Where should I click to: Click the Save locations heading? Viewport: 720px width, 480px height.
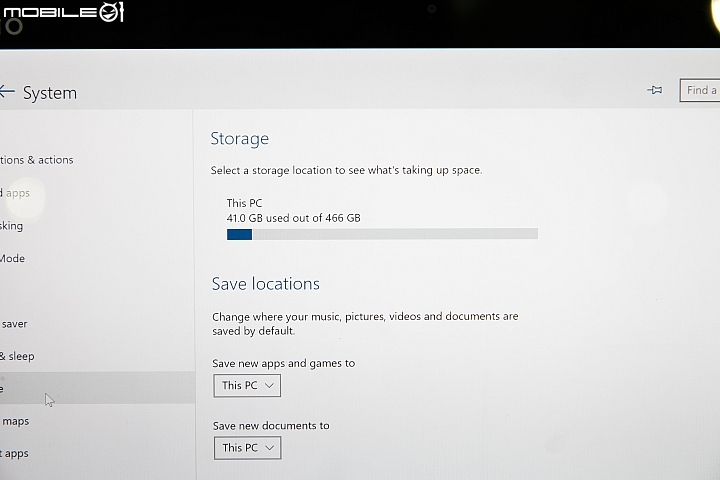tap(265, 284)
